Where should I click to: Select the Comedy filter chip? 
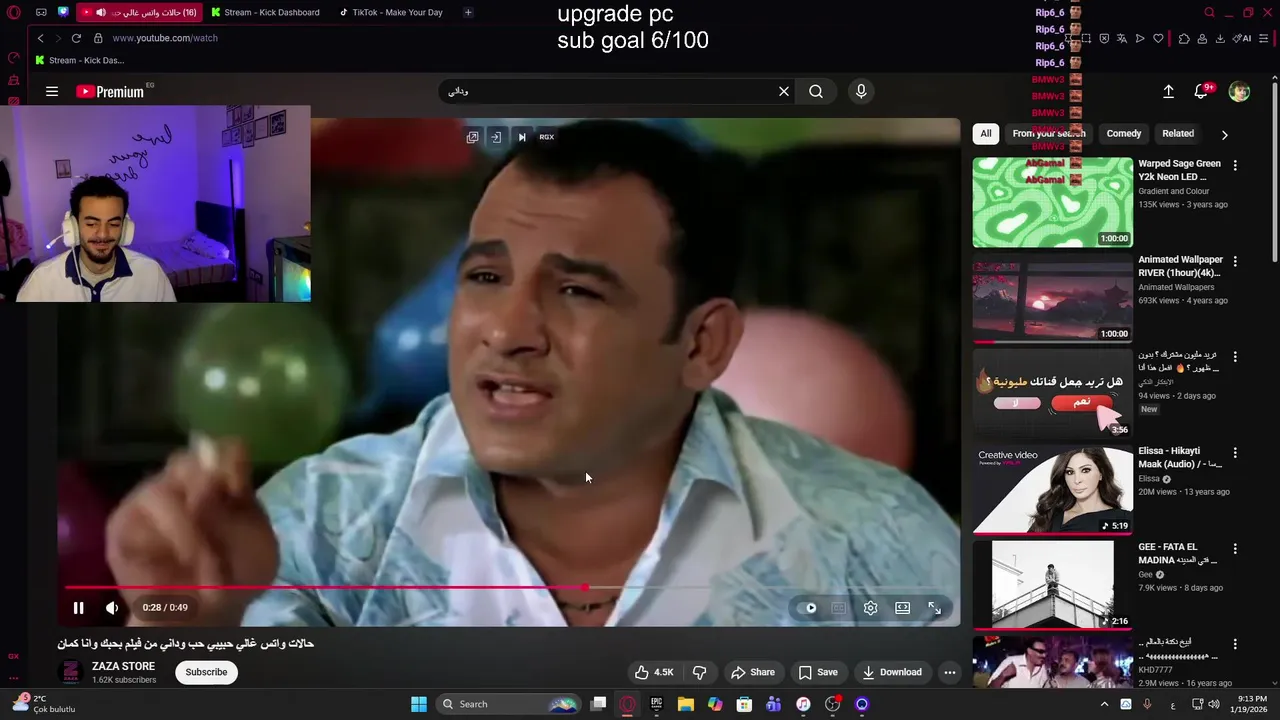click(x=1123, y=133)
